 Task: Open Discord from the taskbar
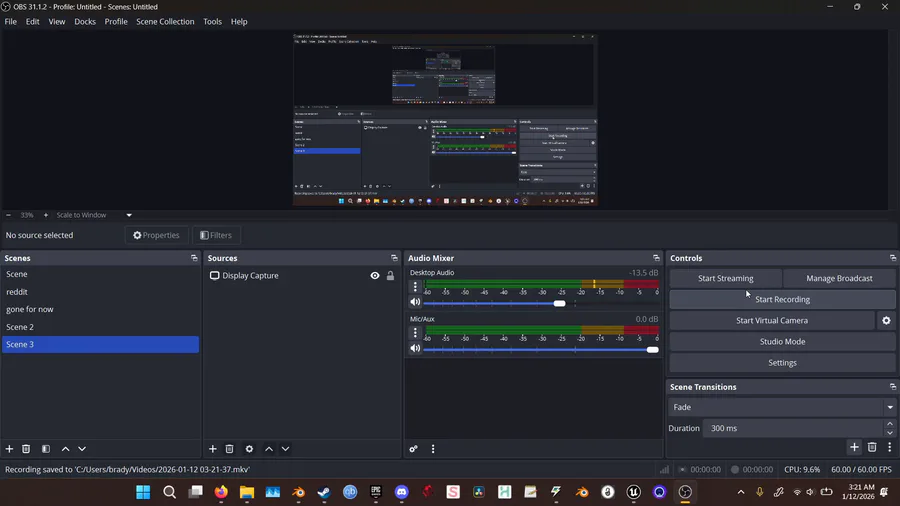click(402, 492)
